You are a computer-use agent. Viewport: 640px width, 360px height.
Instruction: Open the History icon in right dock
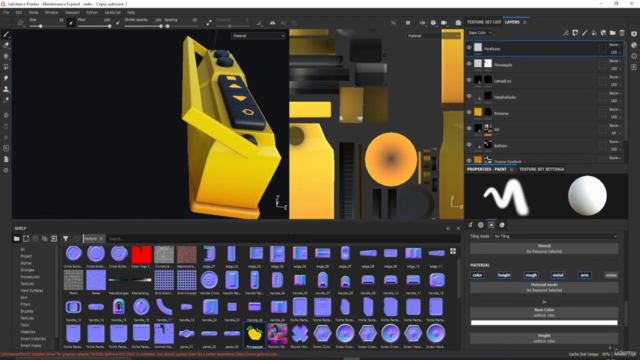pos(634,56)
